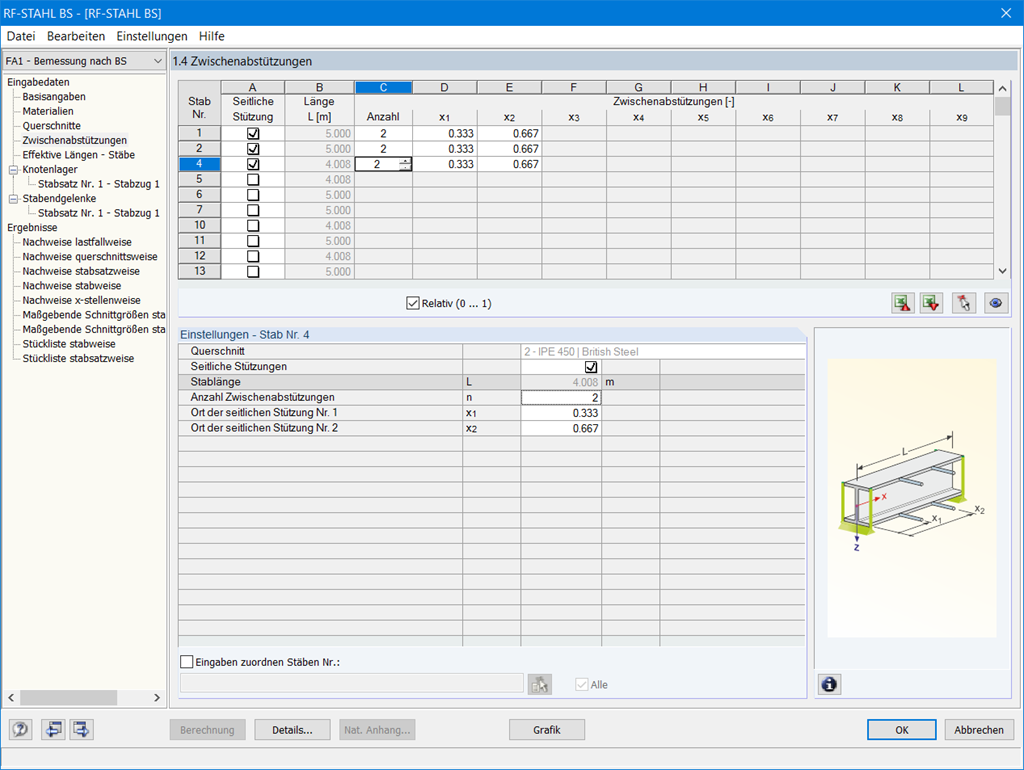Click the Details... button

[292, 730]
